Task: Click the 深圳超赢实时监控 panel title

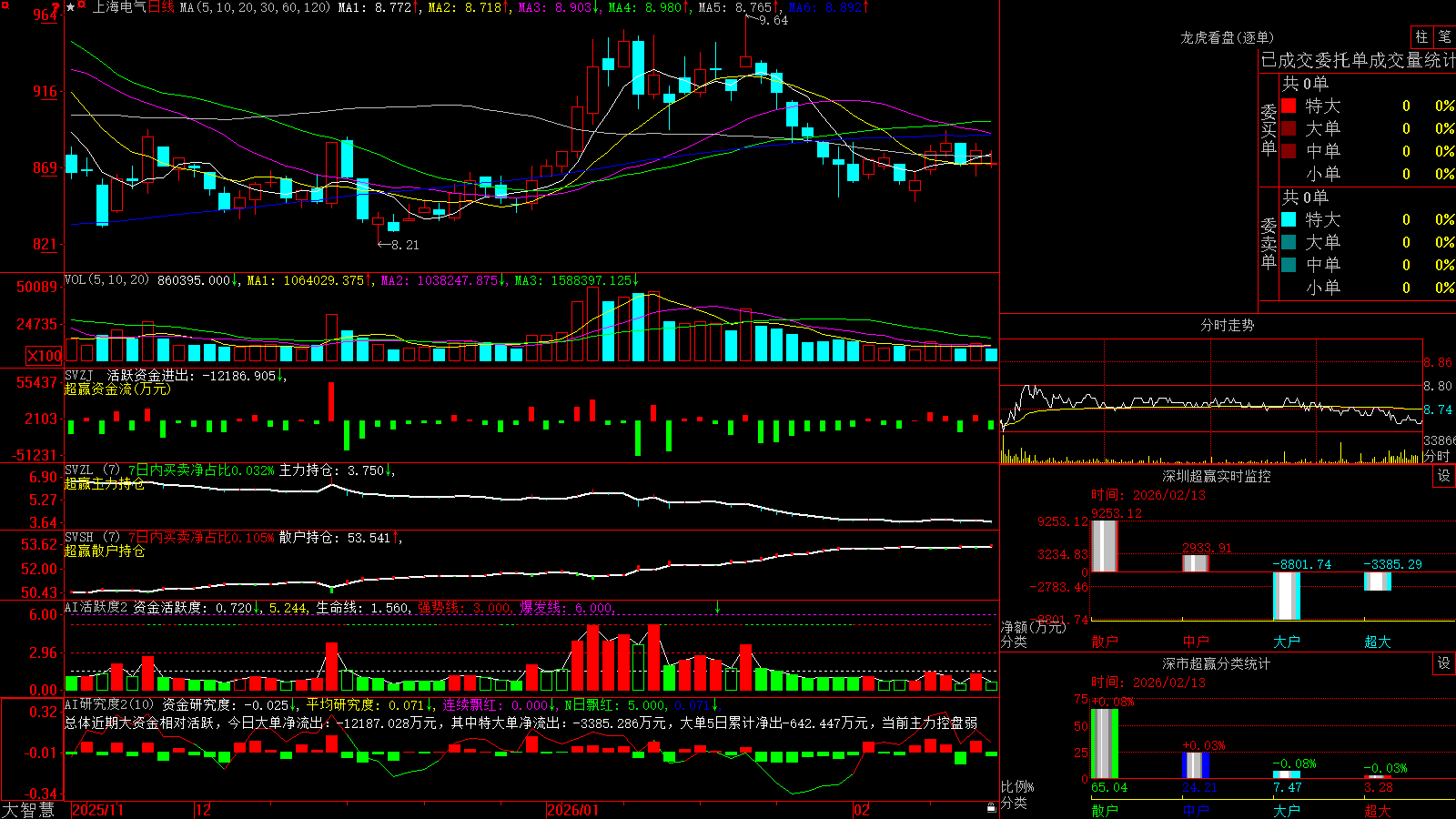Action: coord(1217,476)
